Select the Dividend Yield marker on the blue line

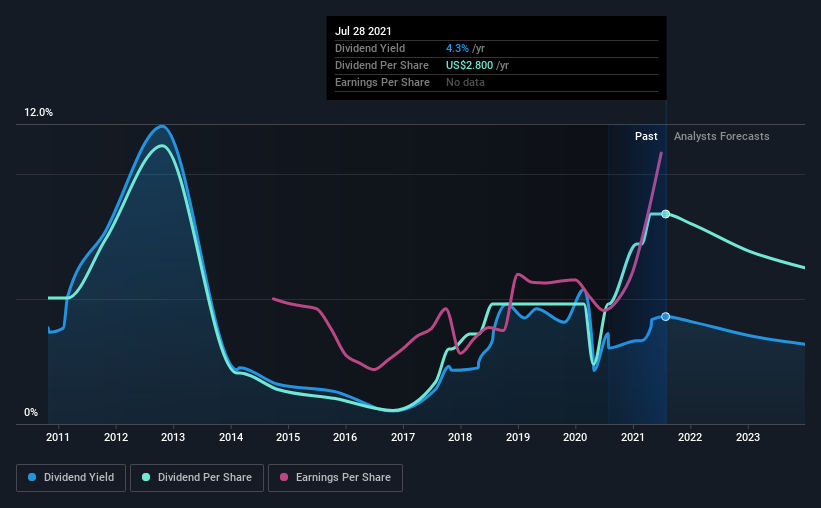(x=665, y=316)
